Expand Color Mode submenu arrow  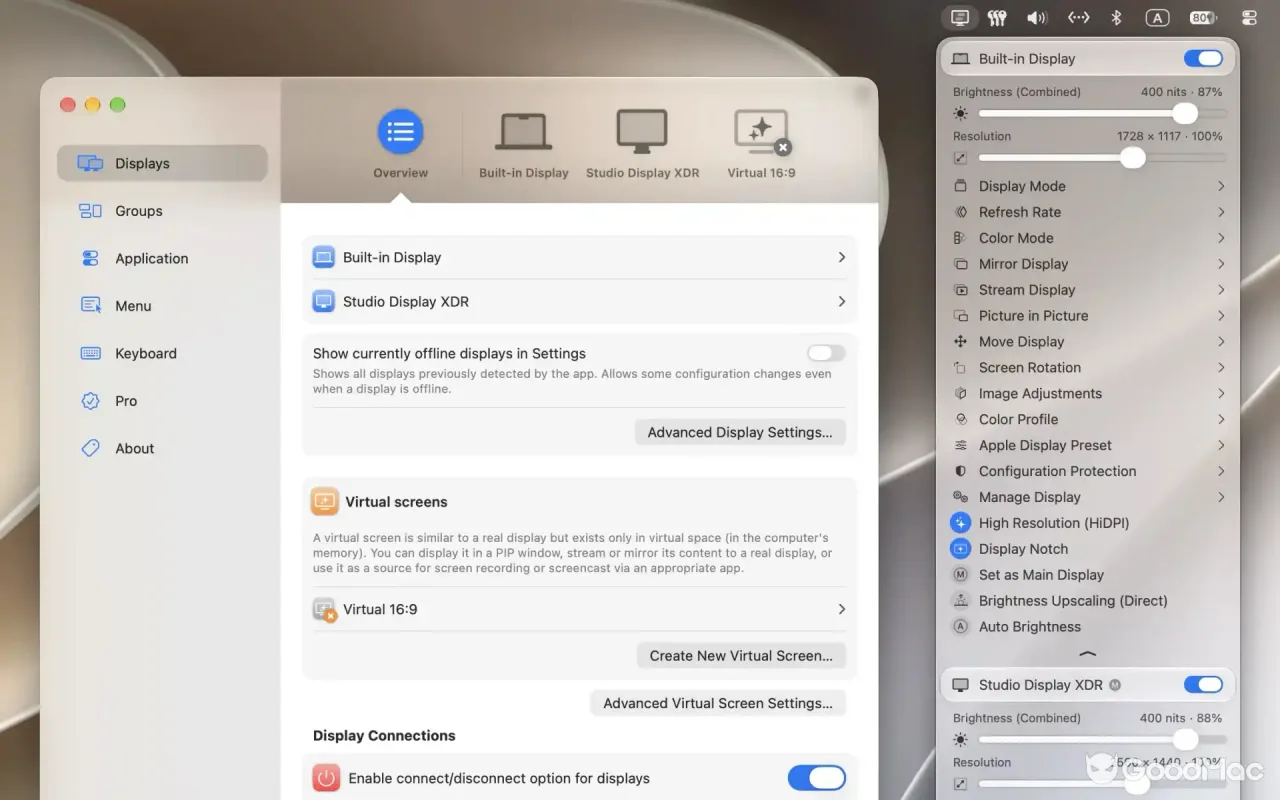[1221, 238]
